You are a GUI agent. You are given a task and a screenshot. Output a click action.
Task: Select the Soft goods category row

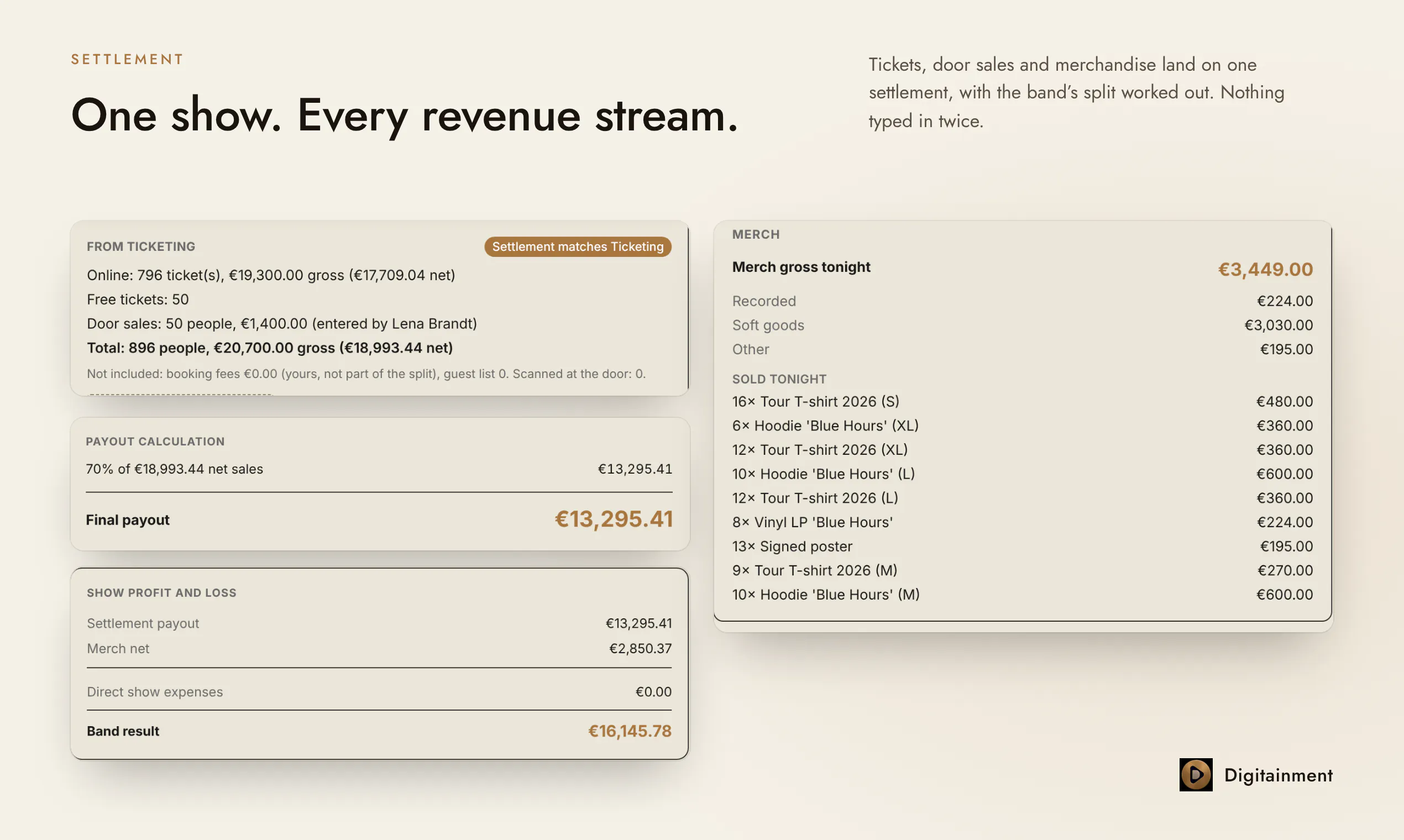pos(1023,326)
